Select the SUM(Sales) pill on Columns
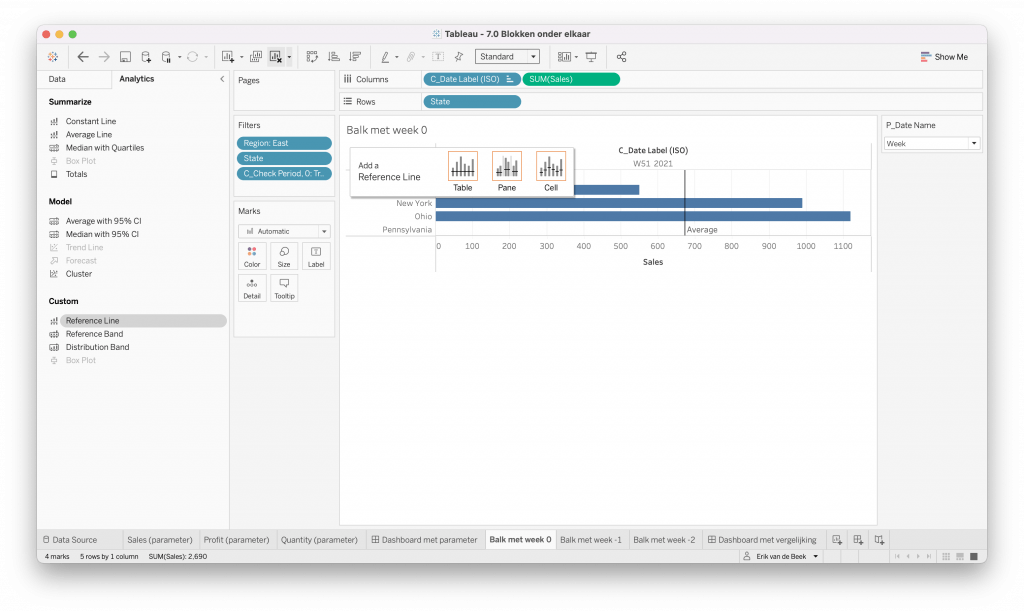 (570, 79)
